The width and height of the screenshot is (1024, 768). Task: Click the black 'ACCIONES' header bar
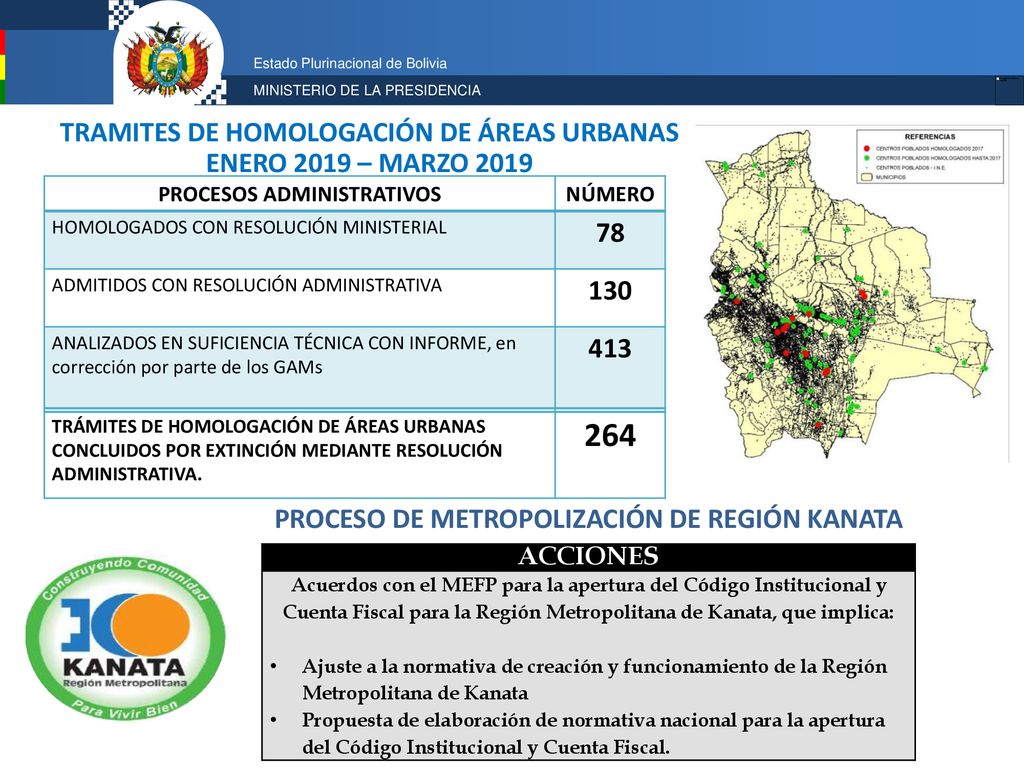point(588,557)
